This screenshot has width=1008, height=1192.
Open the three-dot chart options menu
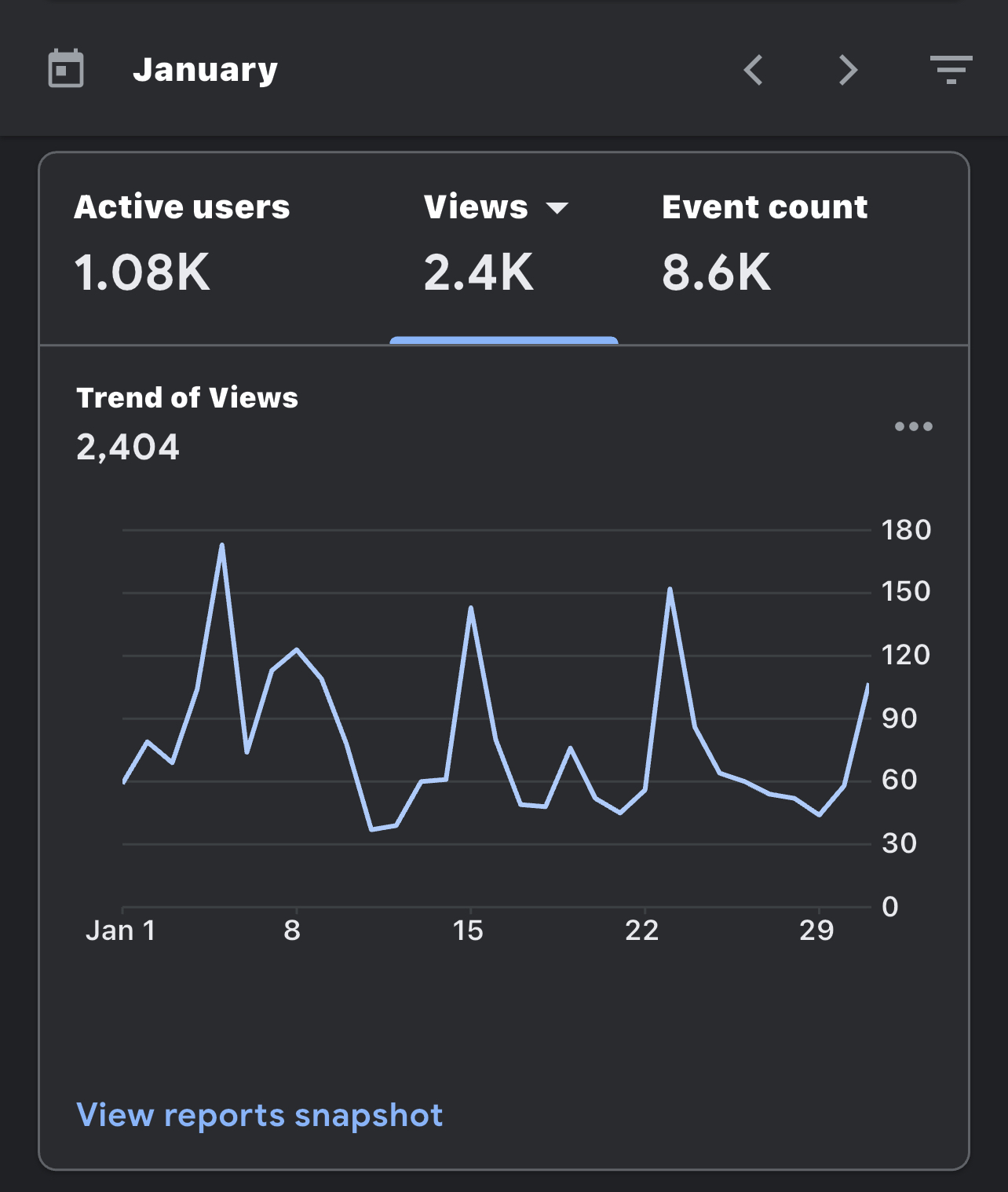pos(914,426)
